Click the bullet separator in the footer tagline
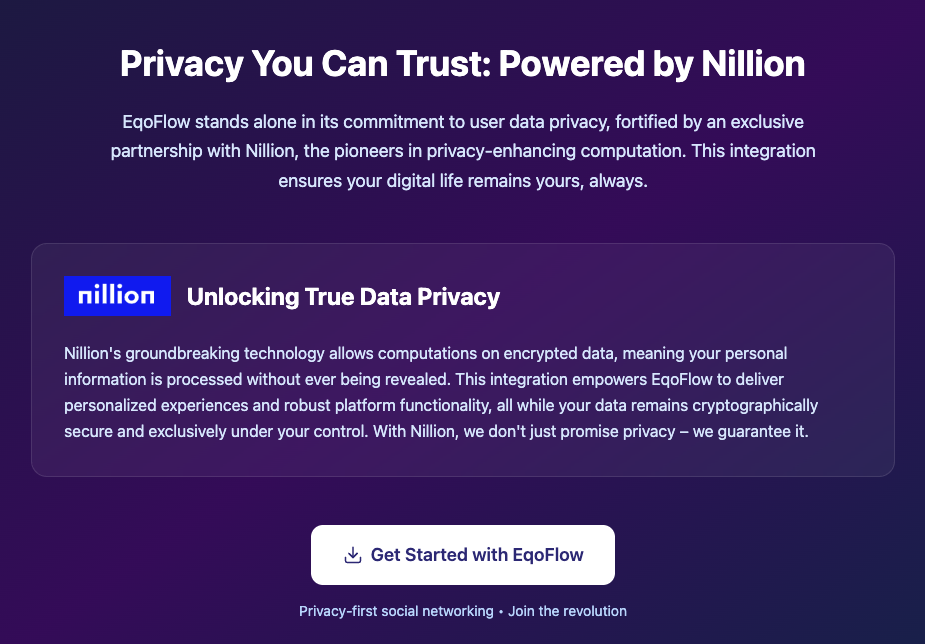 pos(501,611)
